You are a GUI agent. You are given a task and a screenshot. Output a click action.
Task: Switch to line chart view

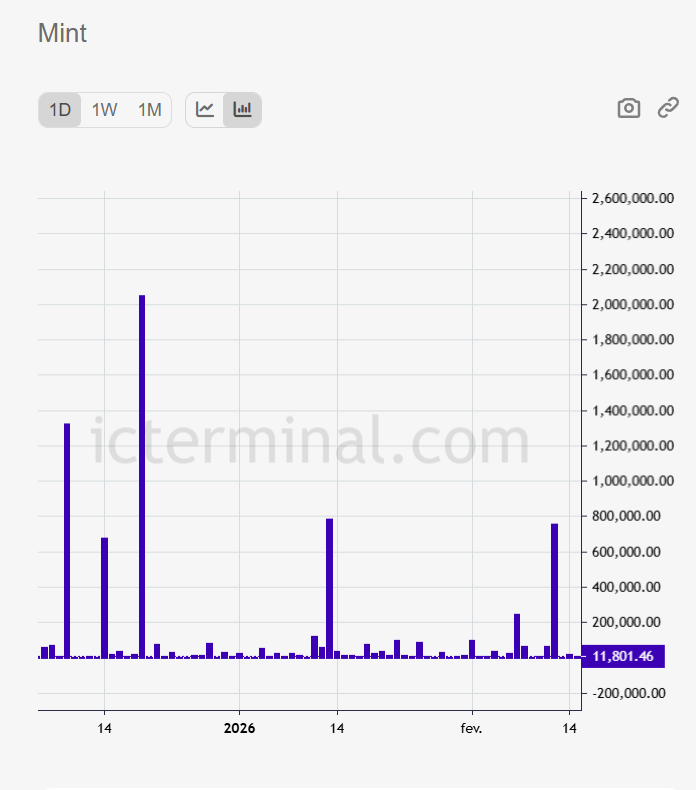pos(205,110)
